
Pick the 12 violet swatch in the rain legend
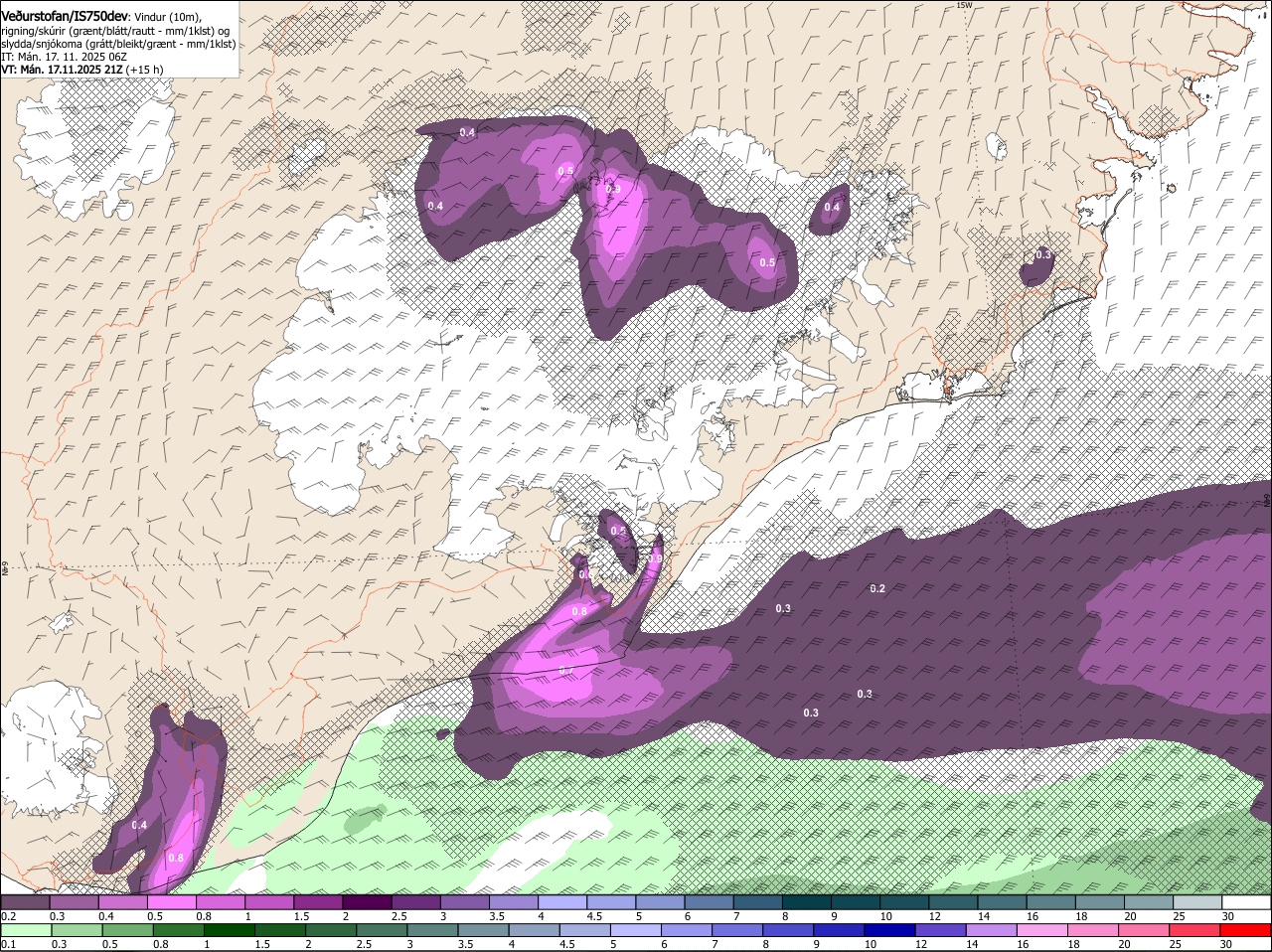tap(941, 930)
